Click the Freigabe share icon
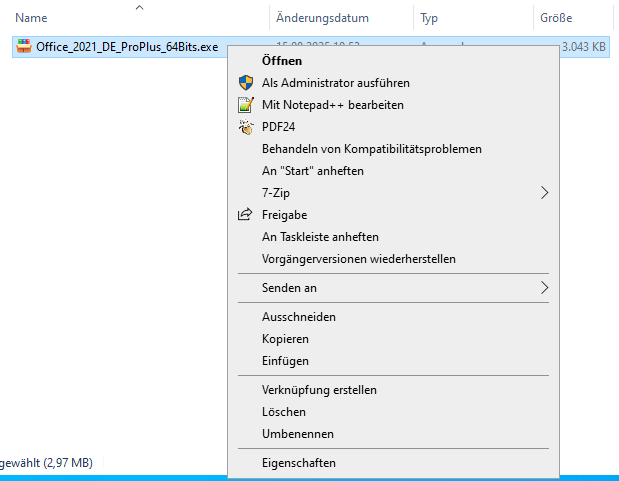The width and height of the screenshot is (619, 481). point(245,215)
